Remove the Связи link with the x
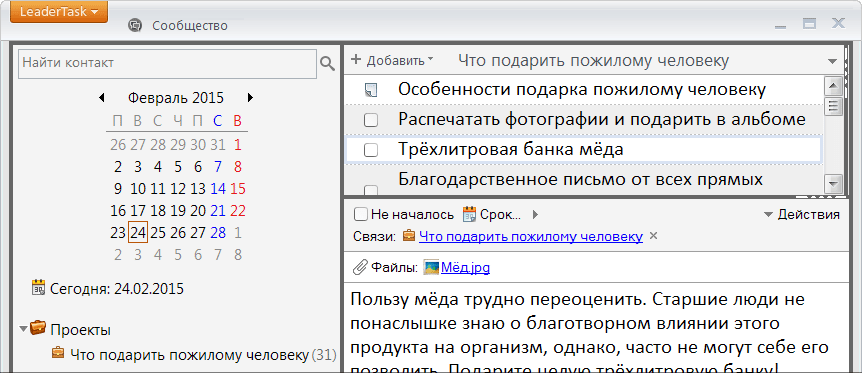 point(653,236)
